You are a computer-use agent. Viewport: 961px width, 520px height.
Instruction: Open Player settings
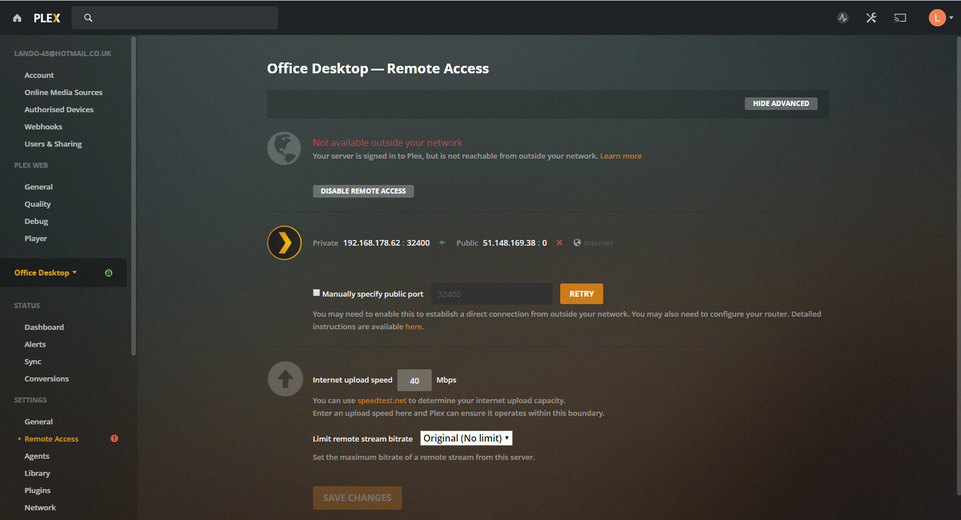click(x=36, y=238)
